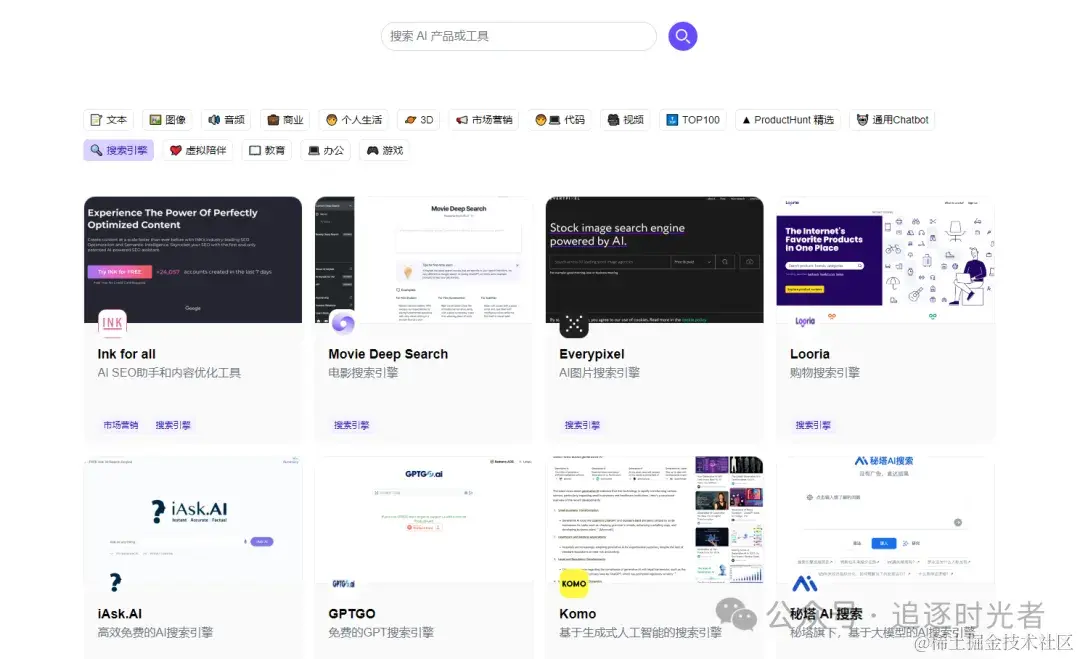Image resolution: width=1080 pixels, height=659 pixels.
Task: Click the search AI products input field
Action: 518,36
